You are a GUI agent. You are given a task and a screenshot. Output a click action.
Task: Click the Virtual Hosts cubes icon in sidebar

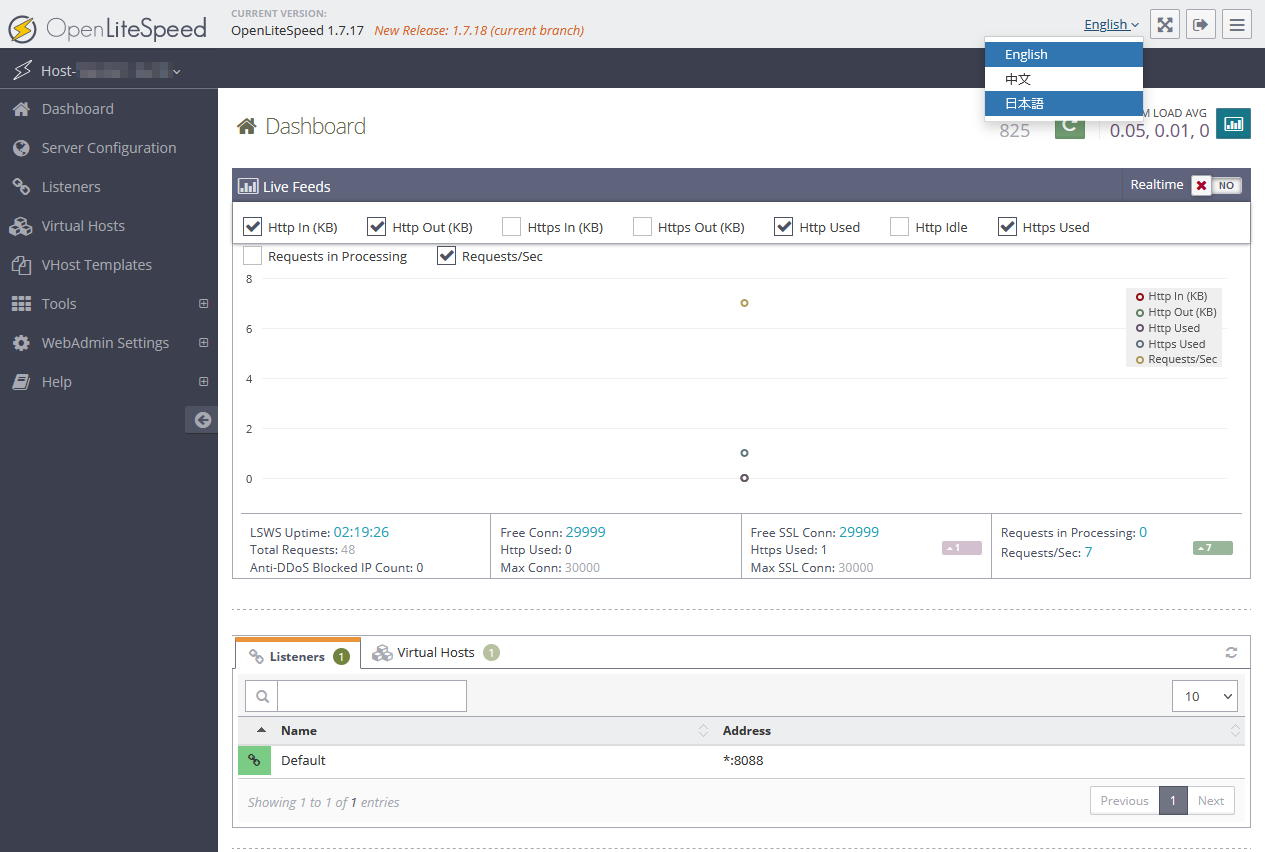click(20, 226)
